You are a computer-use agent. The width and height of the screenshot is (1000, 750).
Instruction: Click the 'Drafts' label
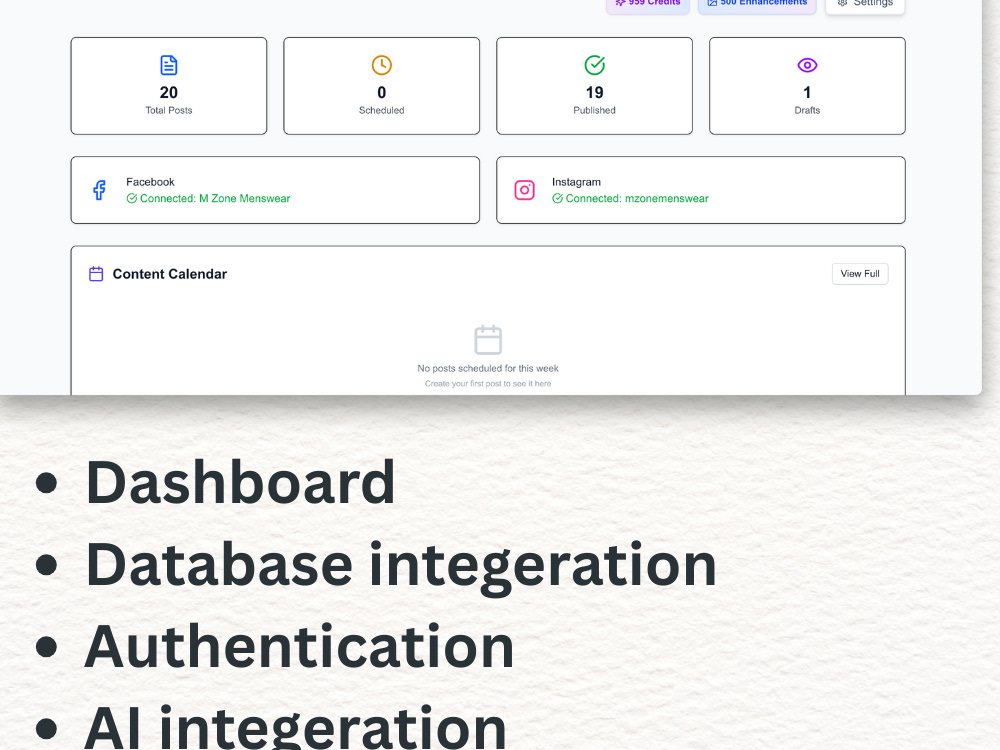tap(807, 110)
